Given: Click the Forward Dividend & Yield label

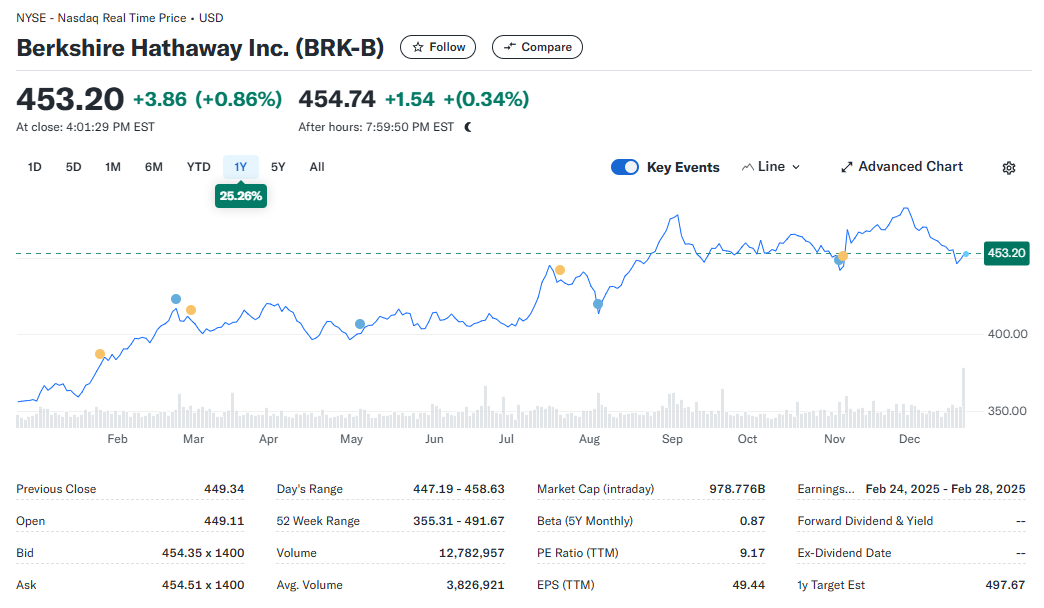Looking at the screenshot, I should [865, 521].
